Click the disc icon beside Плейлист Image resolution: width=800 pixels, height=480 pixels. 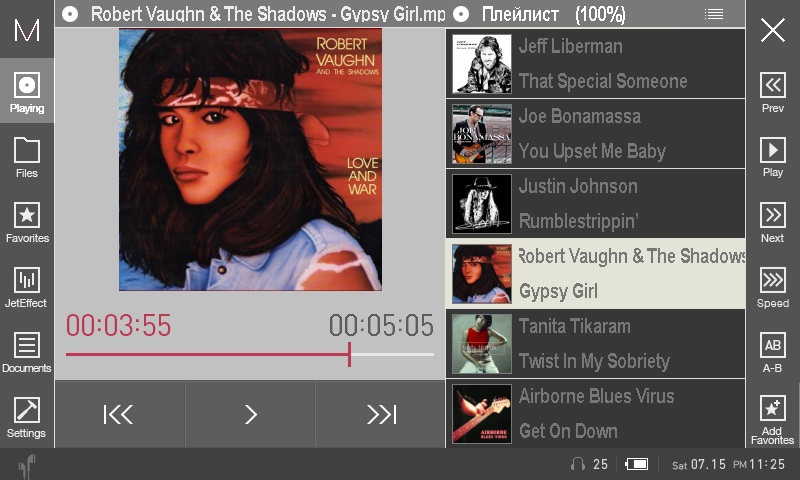[461, 14]
